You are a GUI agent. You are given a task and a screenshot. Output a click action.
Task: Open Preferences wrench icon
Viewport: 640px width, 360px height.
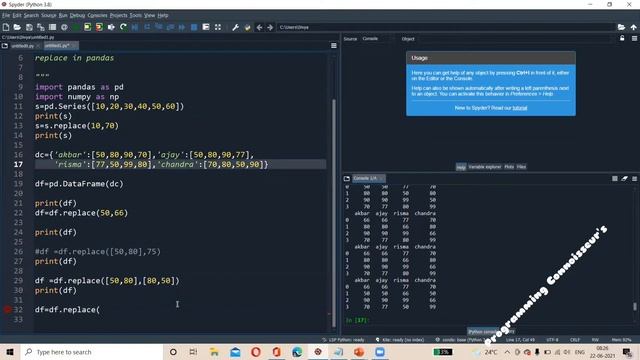pyautogui.click(x=236, y=27)
